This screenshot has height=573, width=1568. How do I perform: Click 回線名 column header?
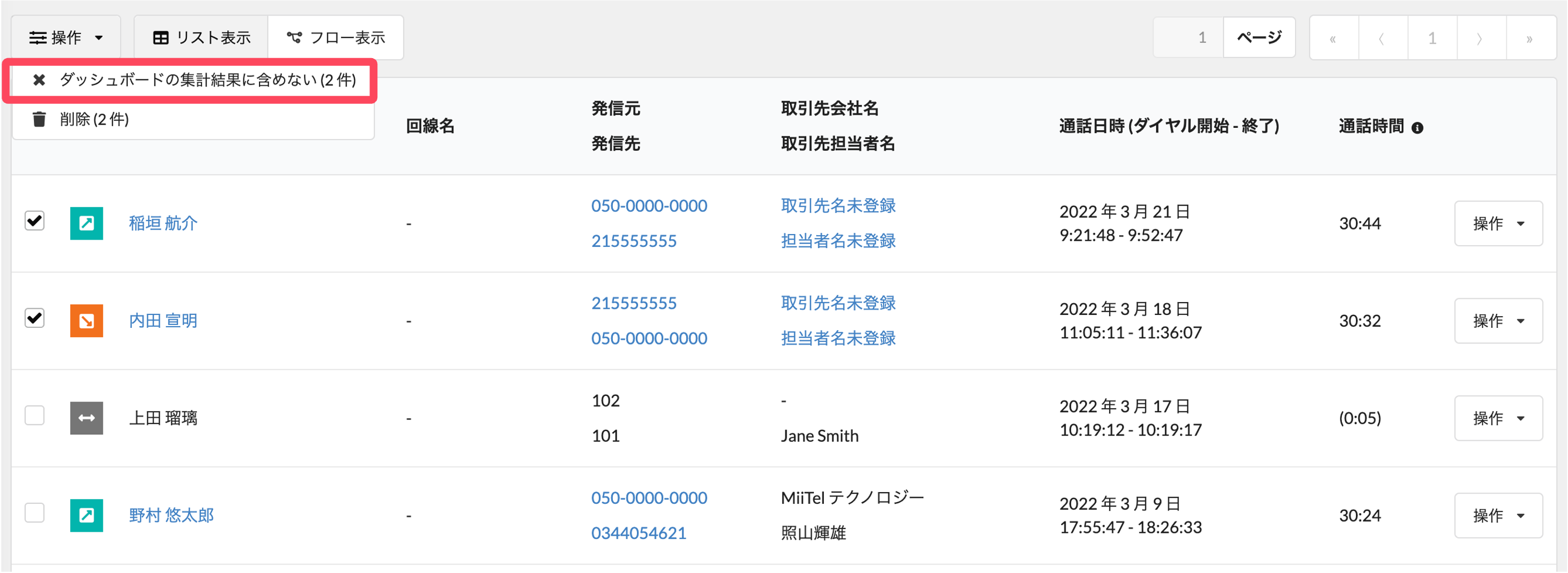point(430,127)
